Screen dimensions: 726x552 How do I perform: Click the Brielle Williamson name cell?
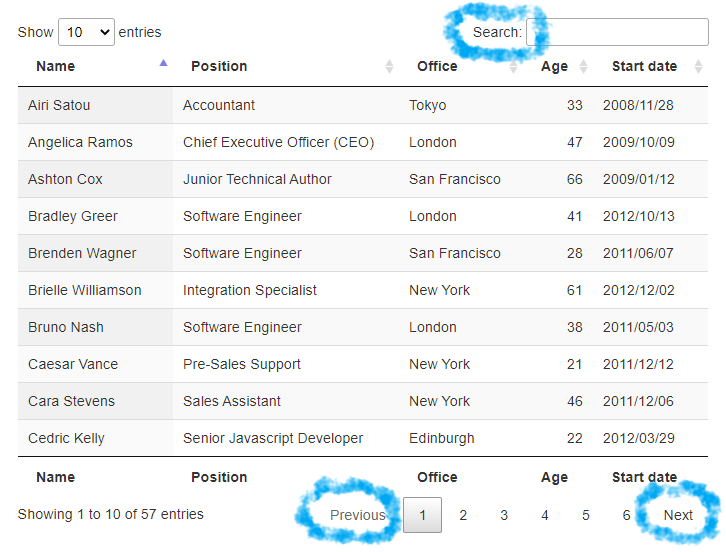85,290
